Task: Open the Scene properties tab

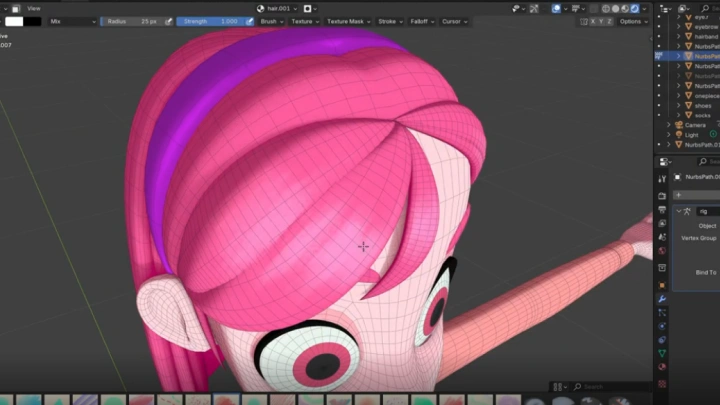Action: 662,237
